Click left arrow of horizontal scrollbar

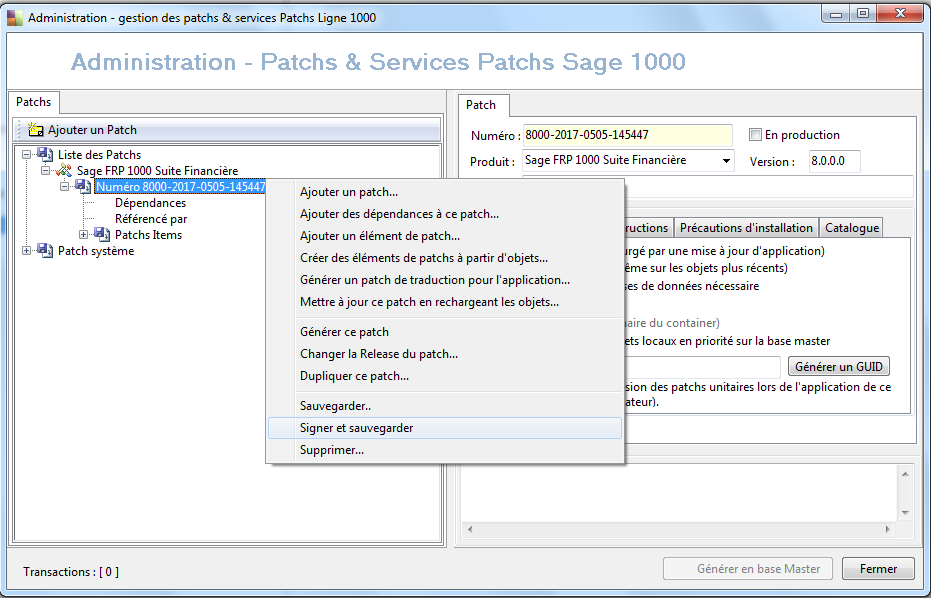coord(470,529)
